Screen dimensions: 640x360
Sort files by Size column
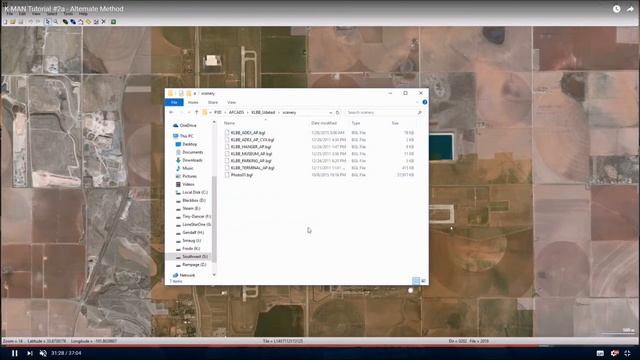tap(395, 123)
